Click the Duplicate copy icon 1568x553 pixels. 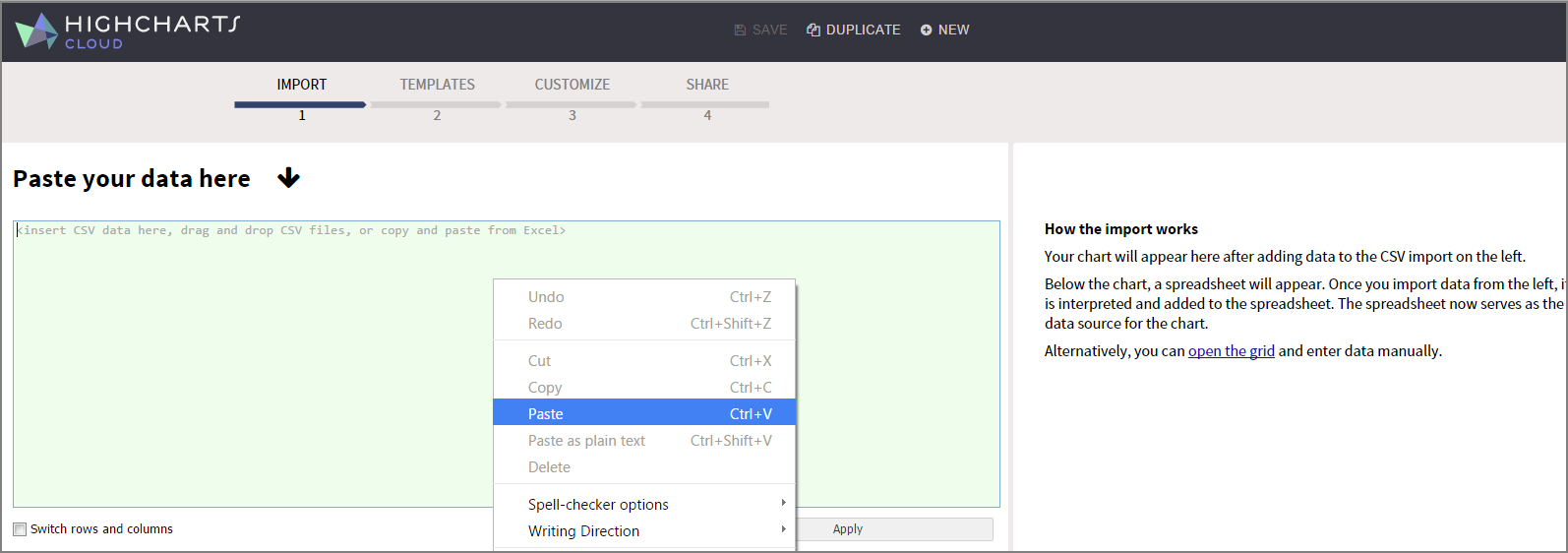tap(814, 31)
